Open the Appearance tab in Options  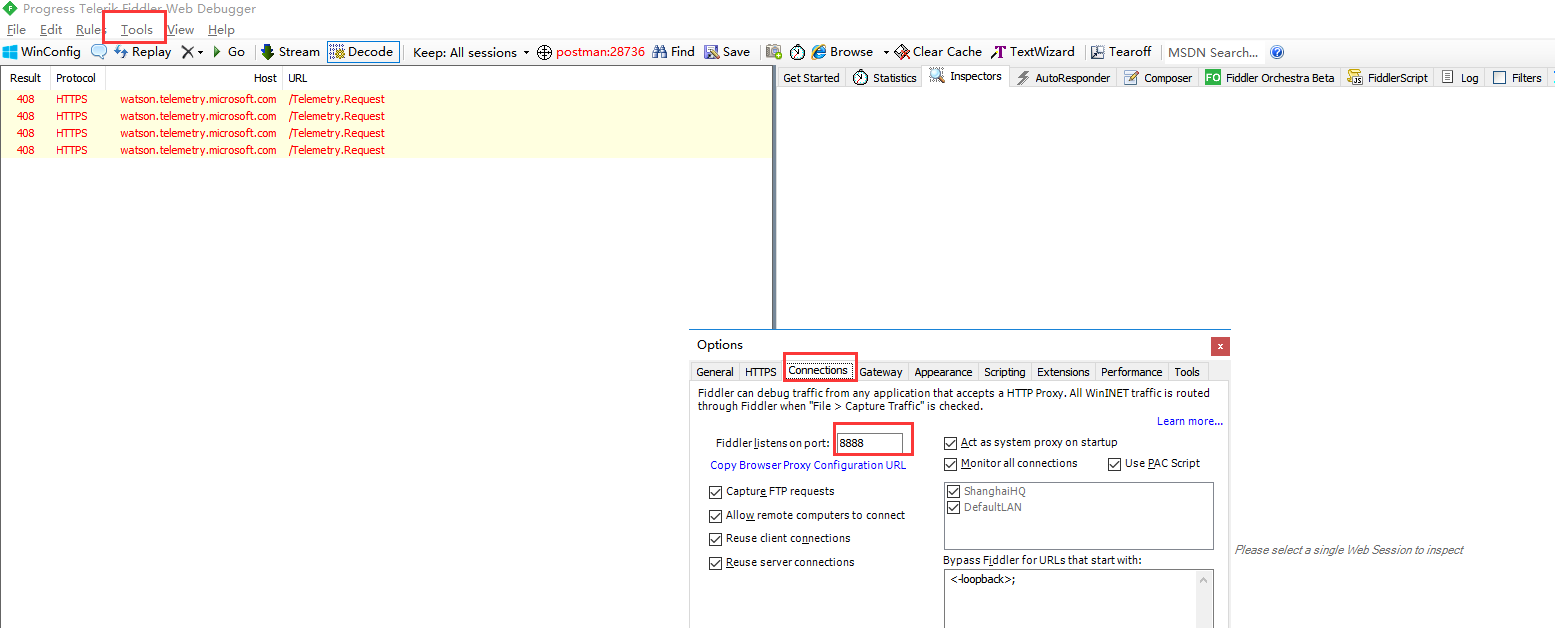click(x=943, y=372)
